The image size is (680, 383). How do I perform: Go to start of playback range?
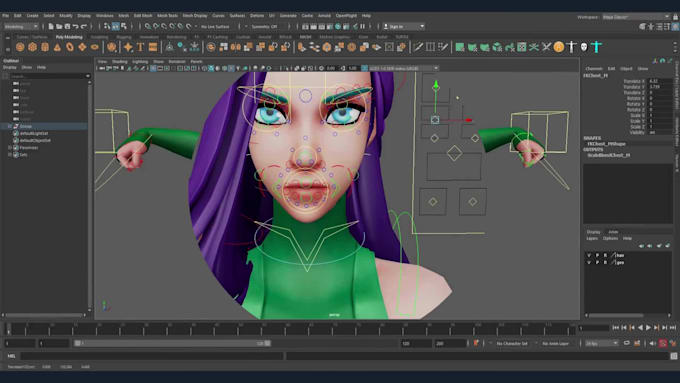[615, 328]
